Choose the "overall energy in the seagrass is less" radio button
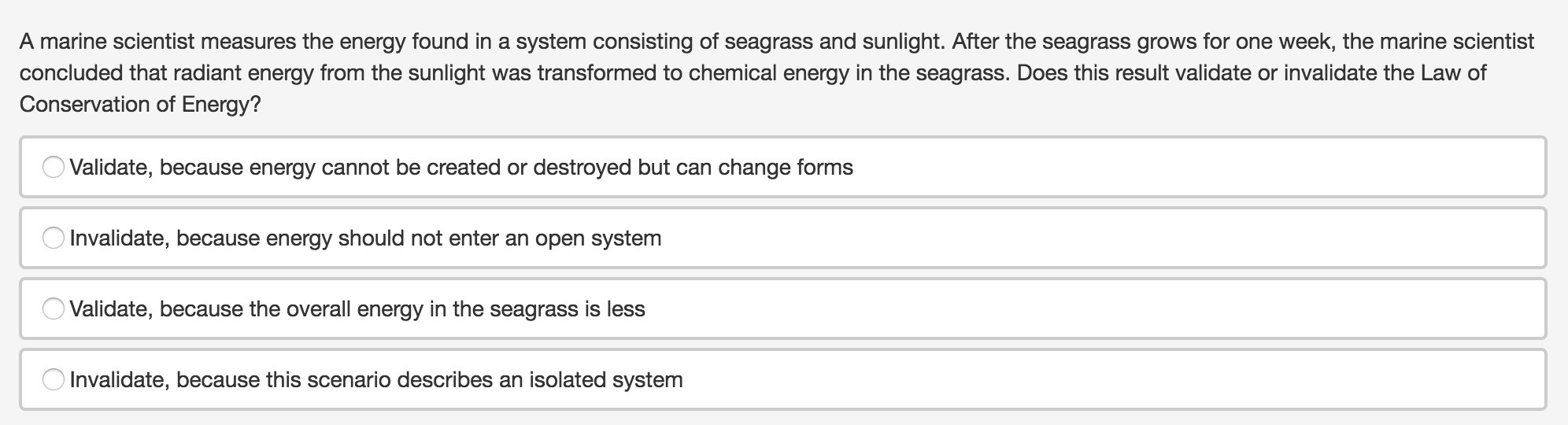The height and width of the screenshot is (425, 1568). click(54, 309)
